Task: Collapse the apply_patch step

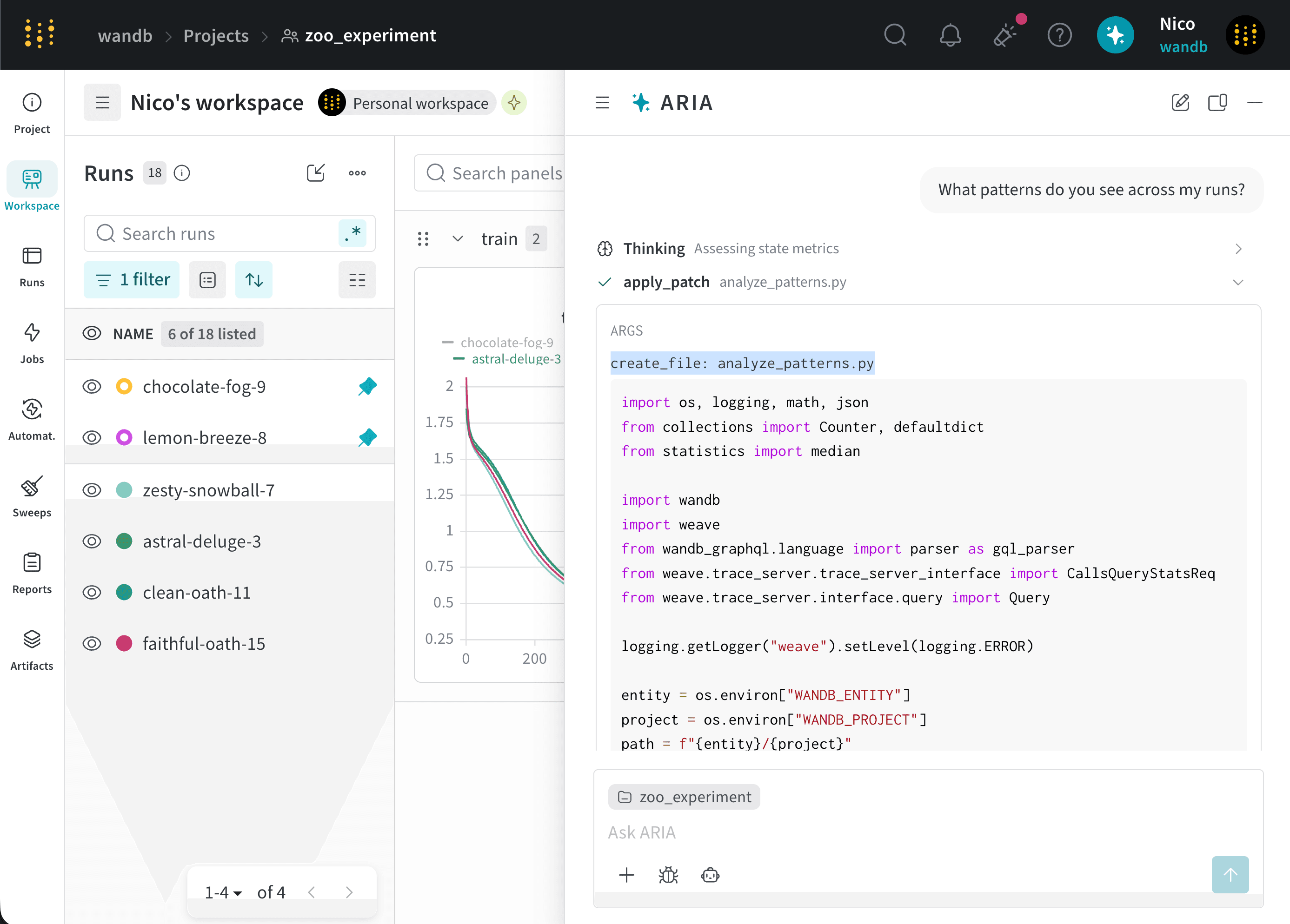Action: point(1238,282)
